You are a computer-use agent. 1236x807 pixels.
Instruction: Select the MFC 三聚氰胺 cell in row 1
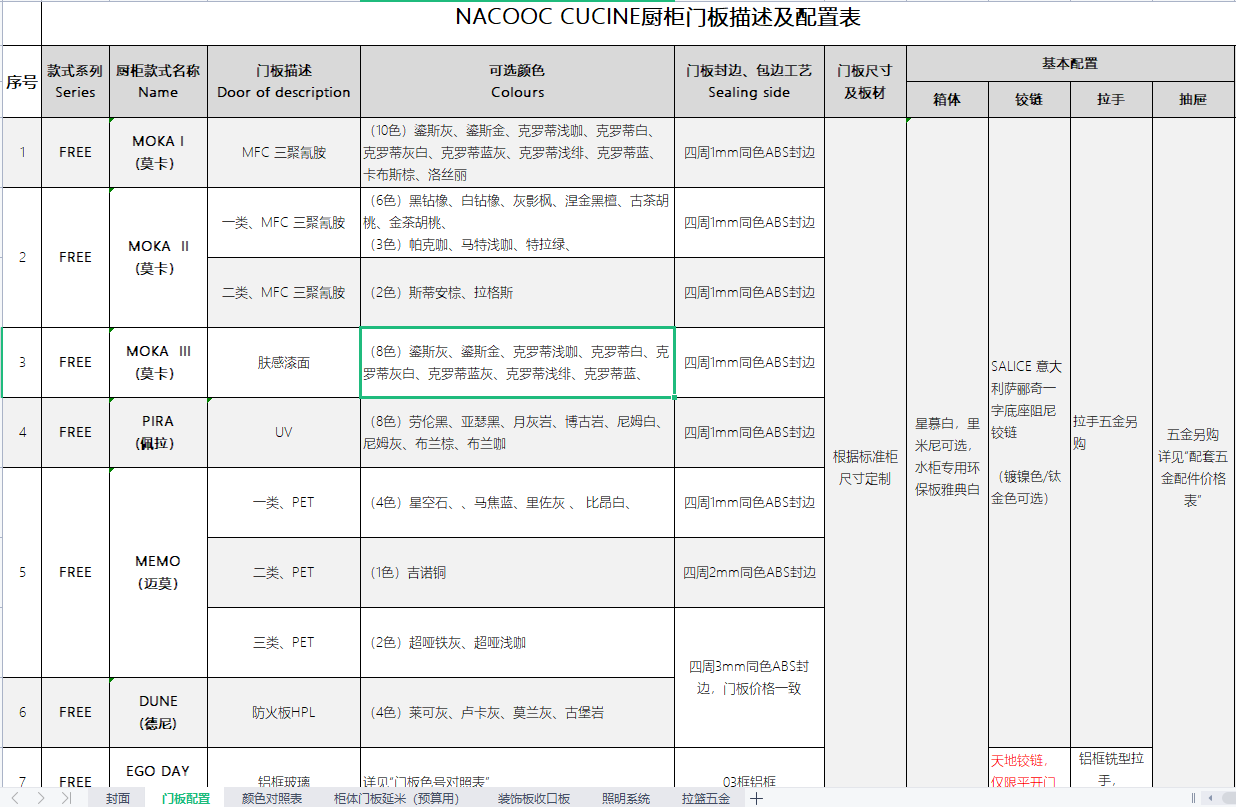(284, 152)
